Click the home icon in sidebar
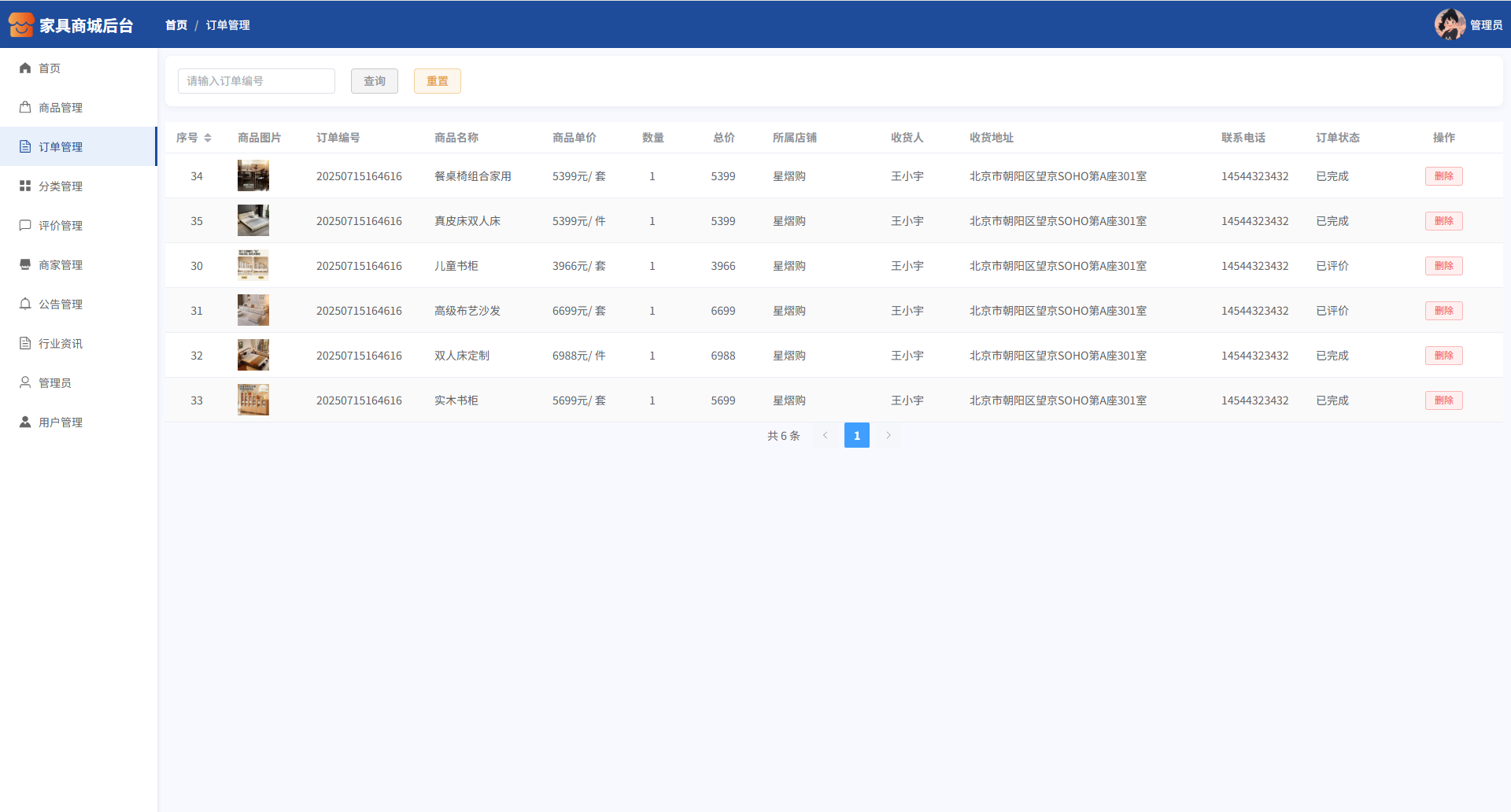This screenshot has height=812, width=1511. coord(25,68)
